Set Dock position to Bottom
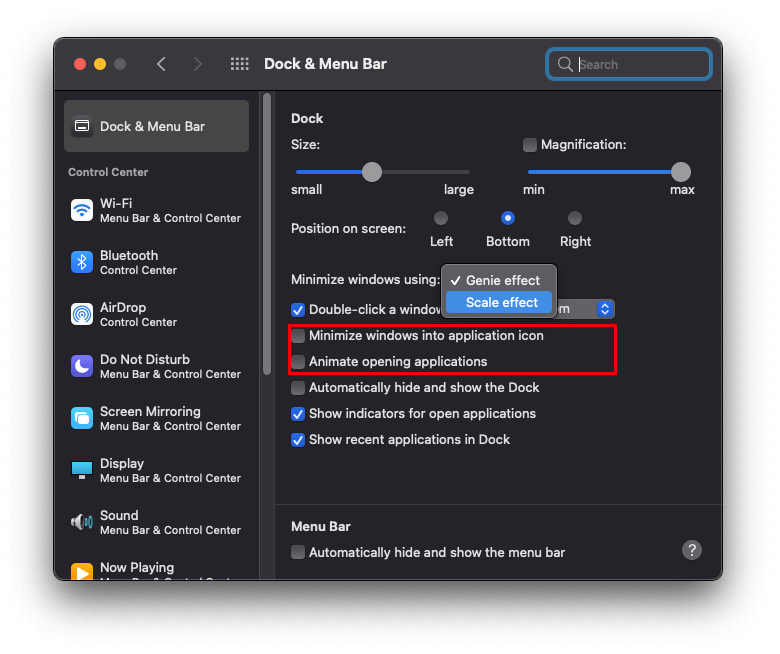The height and width of the screenshot is (654, 780). (x=507, y=218)
